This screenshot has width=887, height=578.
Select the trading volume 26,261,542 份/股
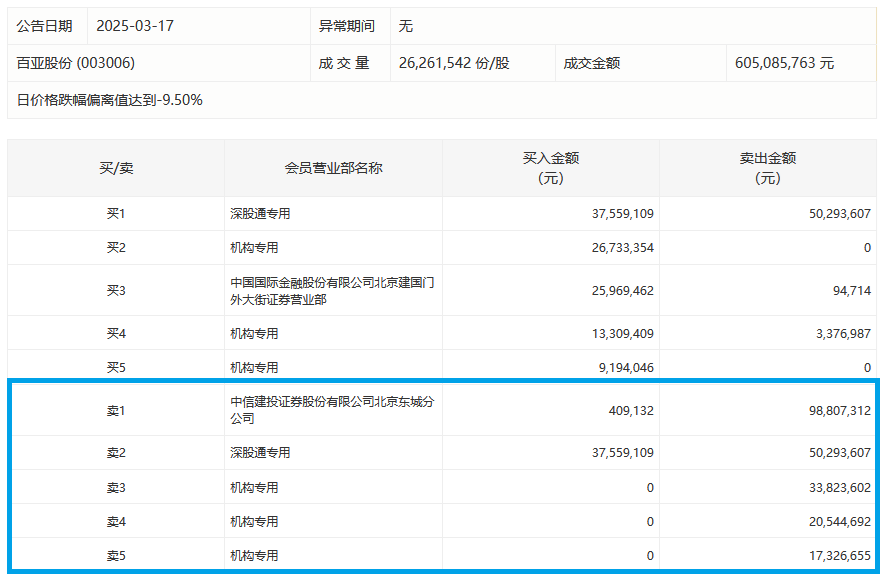tap(454, 63)
